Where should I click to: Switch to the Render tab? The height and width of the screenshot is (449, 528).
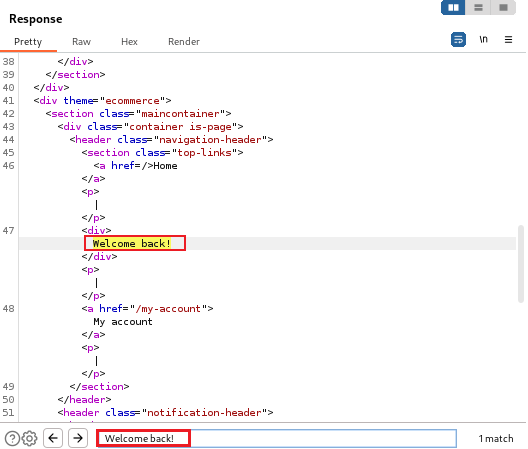tap(184, 42)
